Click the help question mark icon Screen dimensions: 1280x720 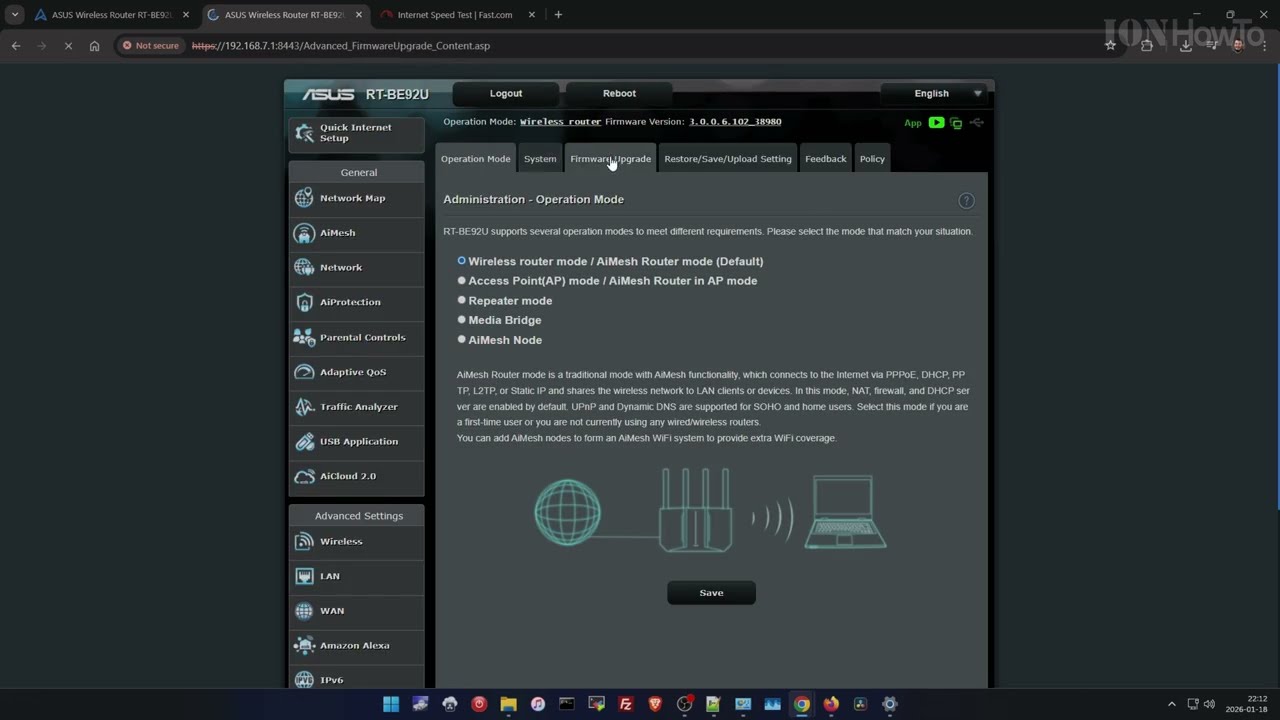[x=966, y=201]
